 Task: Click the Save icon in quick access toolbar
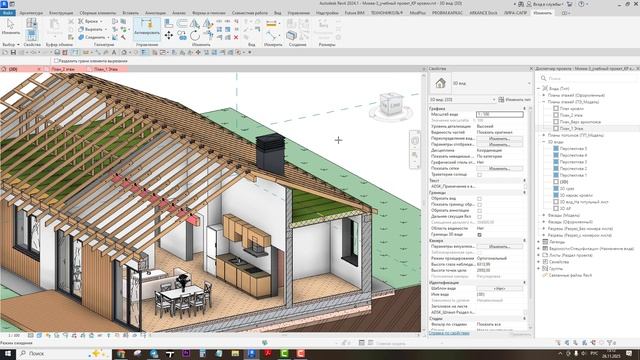point(13,52)
